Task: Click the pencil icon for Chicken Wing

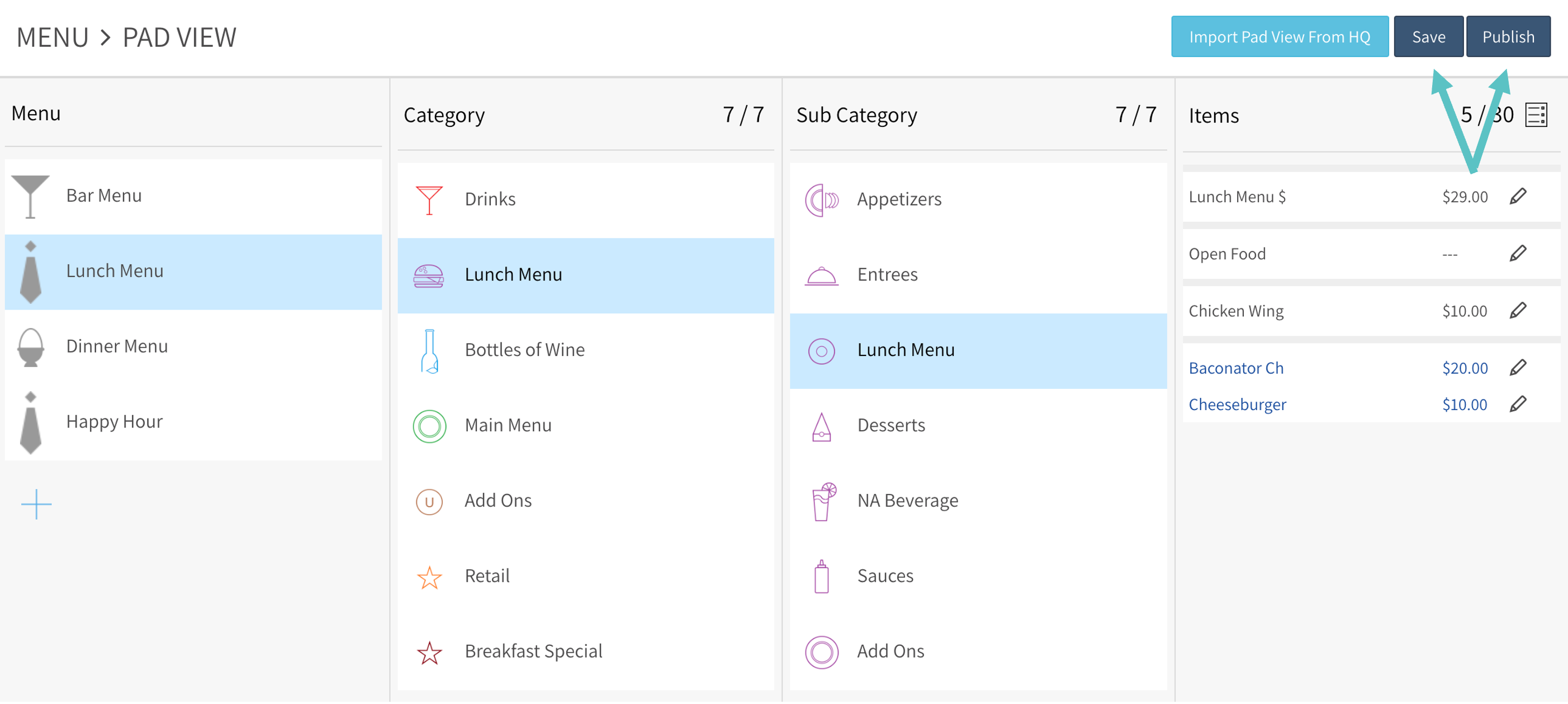Action: tap(1518, 310)
